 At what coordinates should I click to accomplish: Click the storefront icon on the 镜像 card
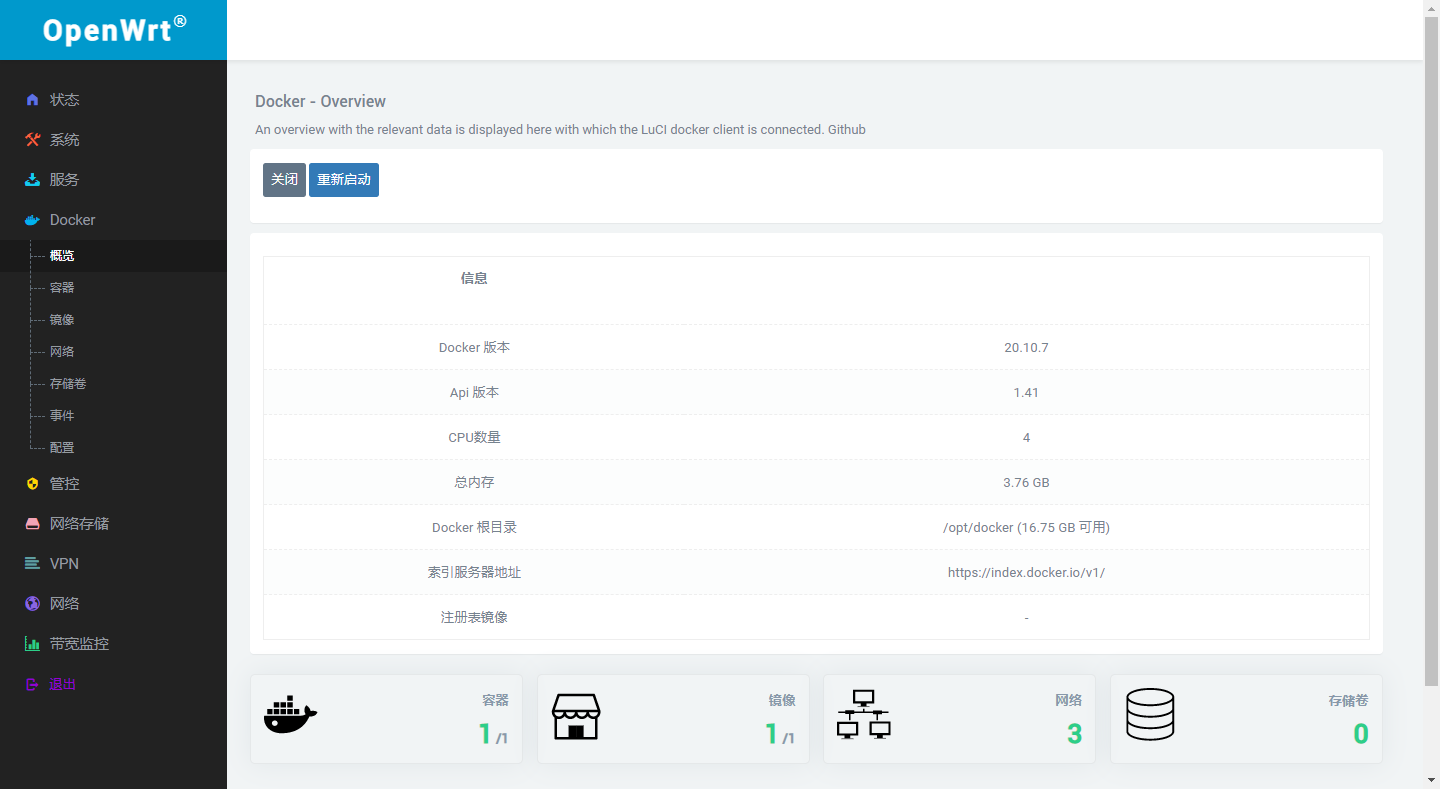(577, 716)
